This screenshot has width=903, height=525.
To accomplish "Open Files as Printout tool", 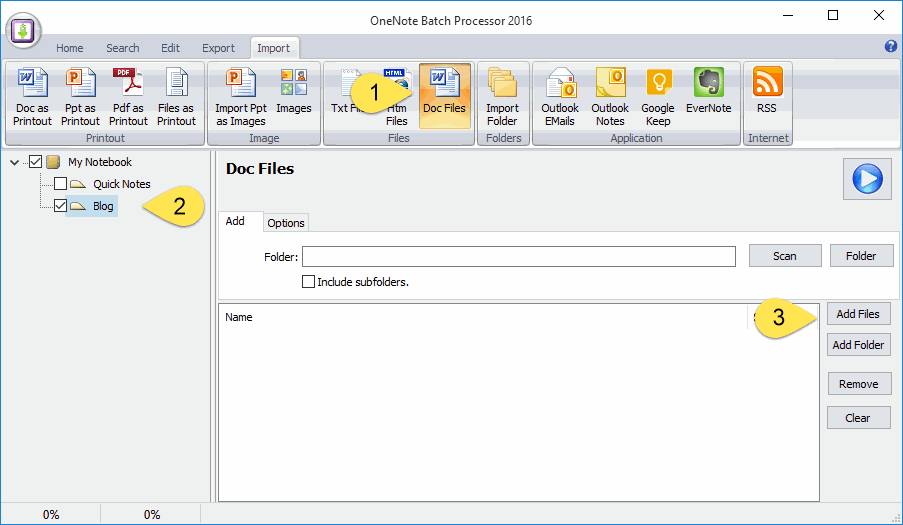I will 176,96.
